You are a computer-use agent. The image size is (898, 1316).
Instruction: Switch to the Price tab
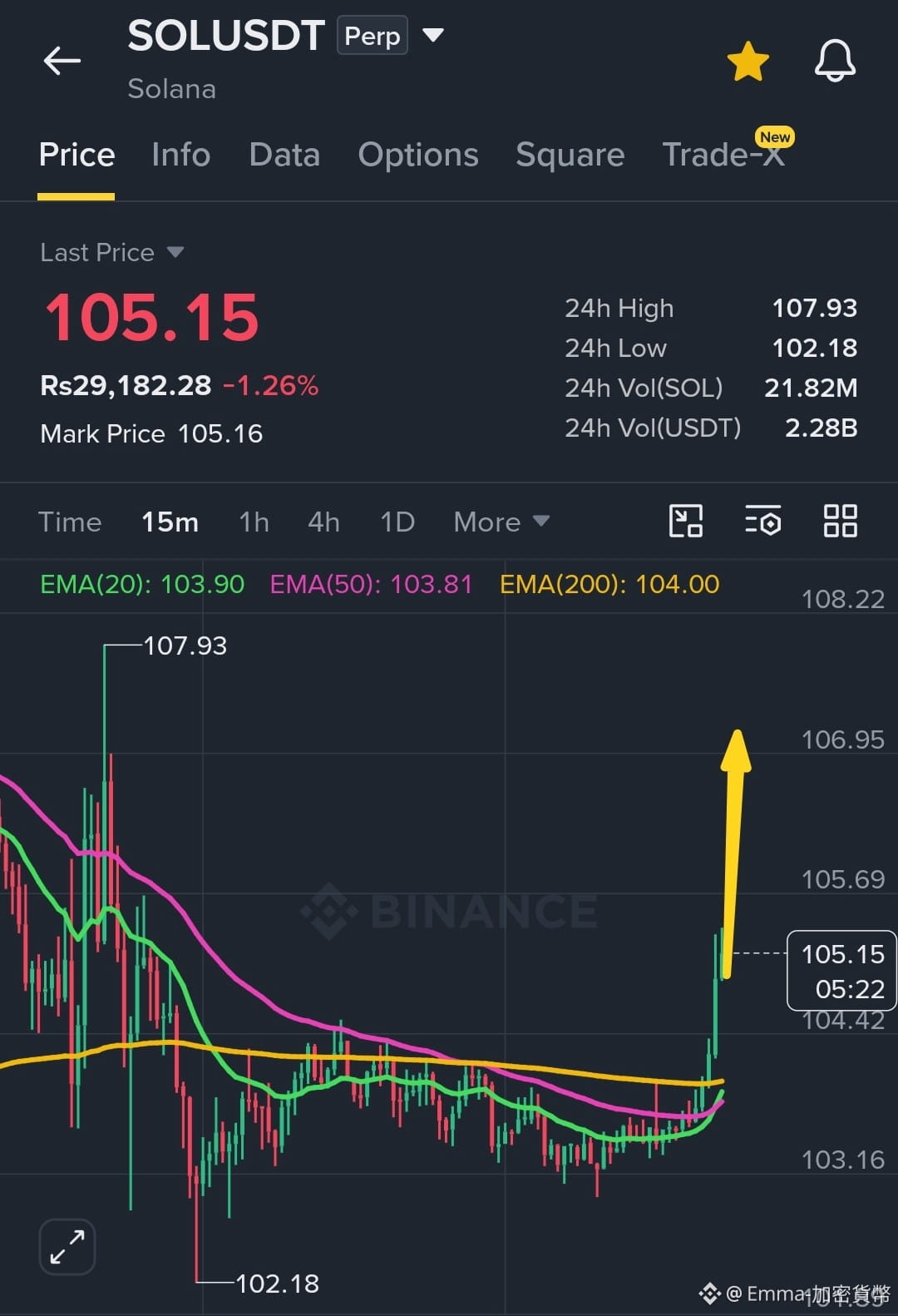76,155
